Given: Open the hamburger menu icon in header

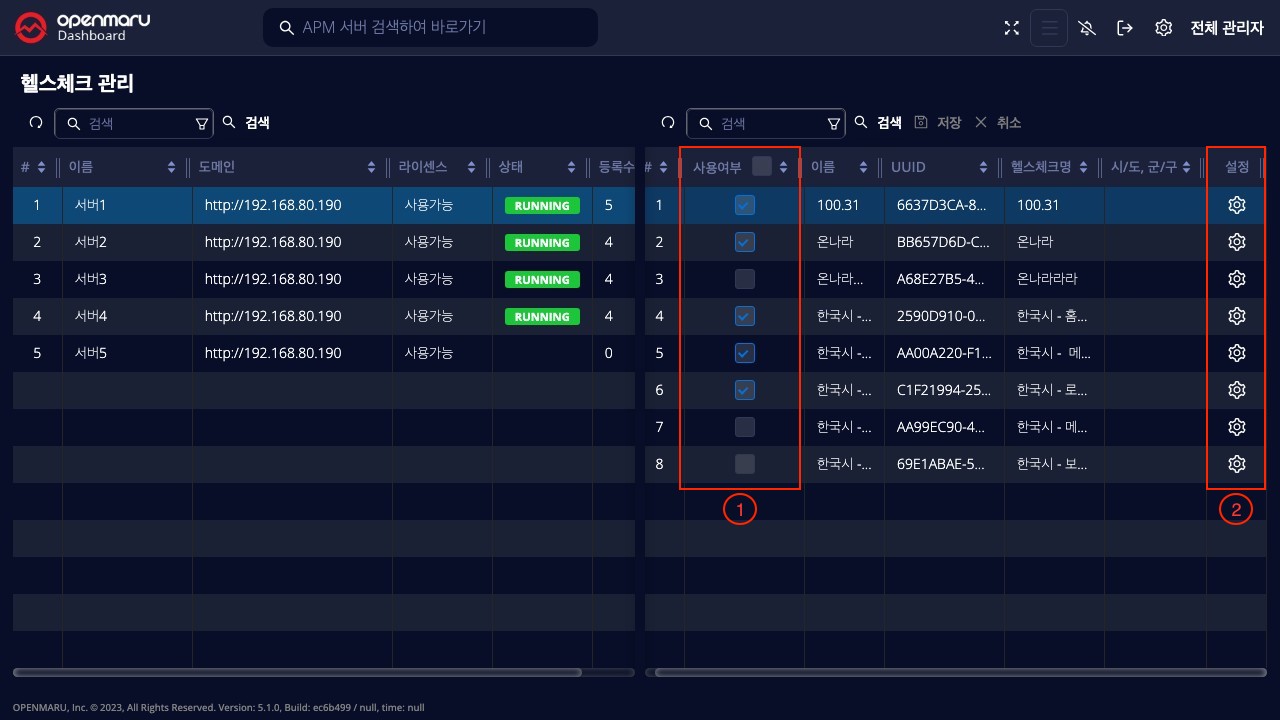Looking at the screenshot, I should 1049,28.
